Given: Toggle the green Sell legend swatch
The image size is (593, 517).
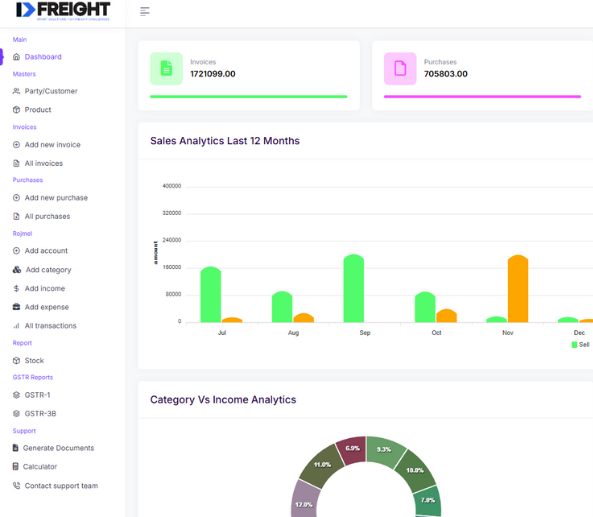Looking at the screenshot, I should [574, 345].
